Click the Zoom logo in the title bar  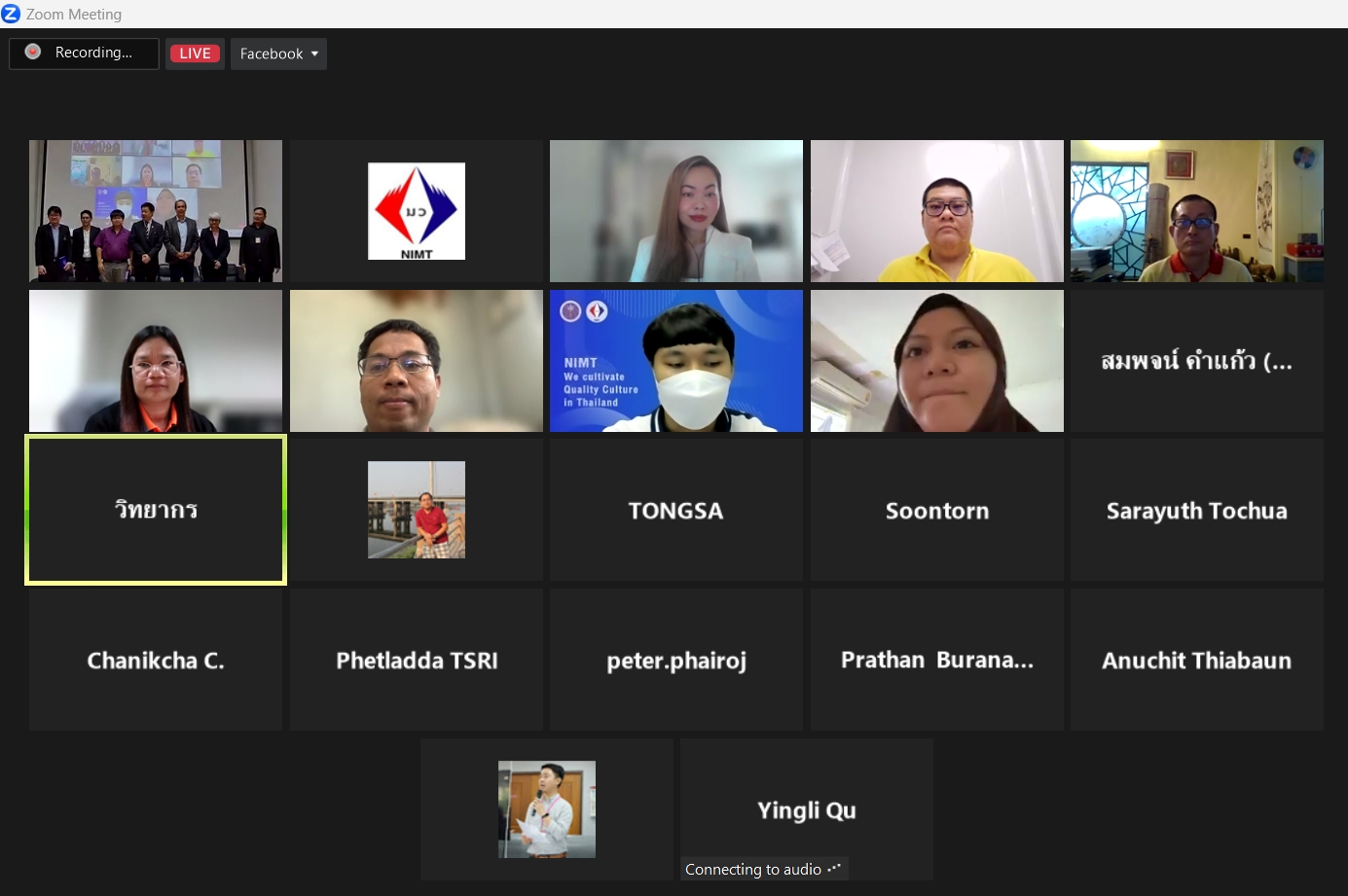[x=12, y=14]
